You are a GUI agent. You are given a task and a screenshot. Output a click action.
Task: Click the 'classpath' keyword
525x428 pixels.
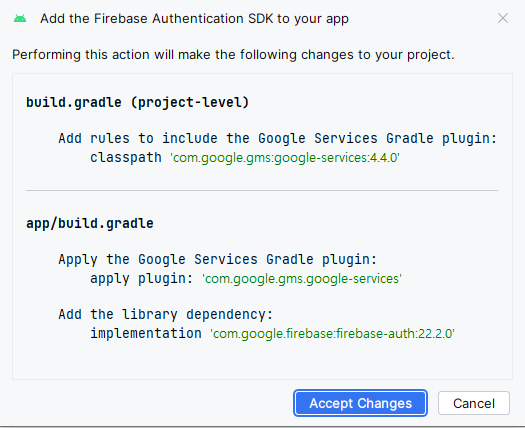(126, 157)
